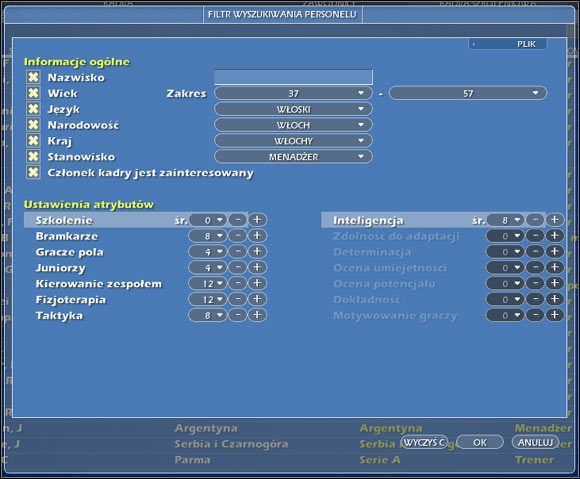The height and width of the screenshot is (479, 580).
Task: Open the Bramkarze value dropdown
Action: 208,236
